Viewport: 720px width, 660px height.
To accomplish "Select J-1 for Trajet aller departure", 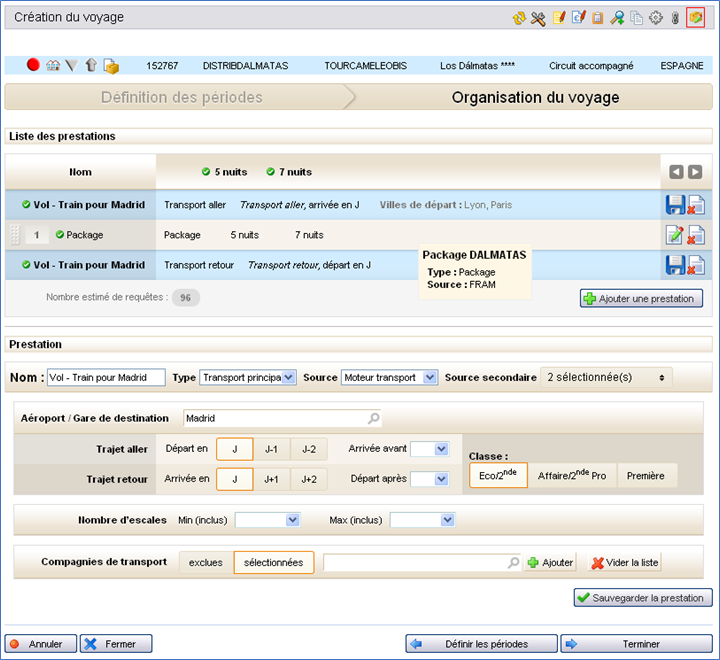I will tap(271, 449).
